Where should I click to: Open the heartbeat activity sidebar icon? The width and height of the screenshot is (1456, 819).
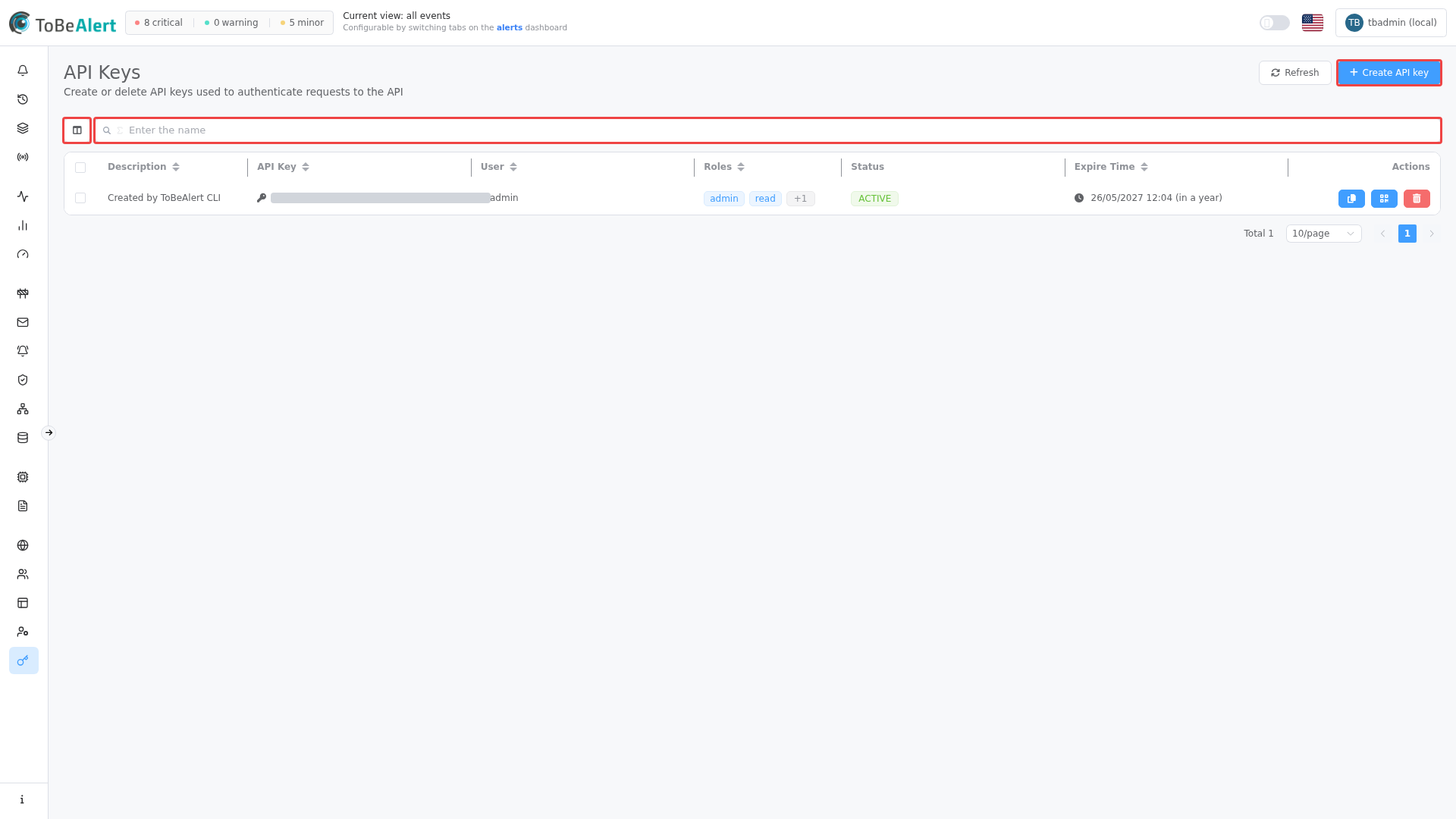(x=23, y=196)
